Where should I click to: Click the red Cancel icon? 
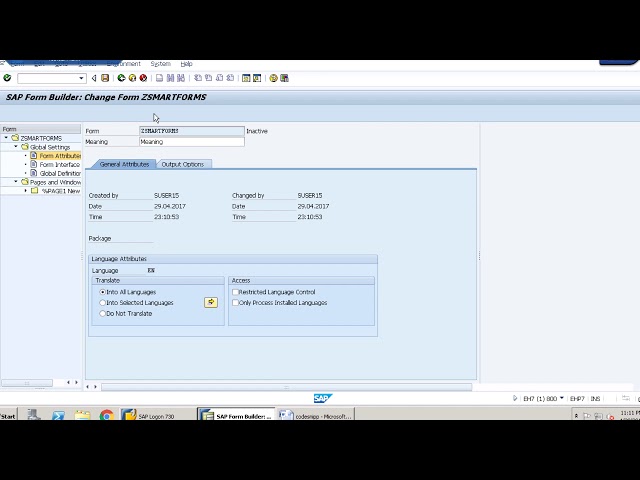click(x=143, y=78)
